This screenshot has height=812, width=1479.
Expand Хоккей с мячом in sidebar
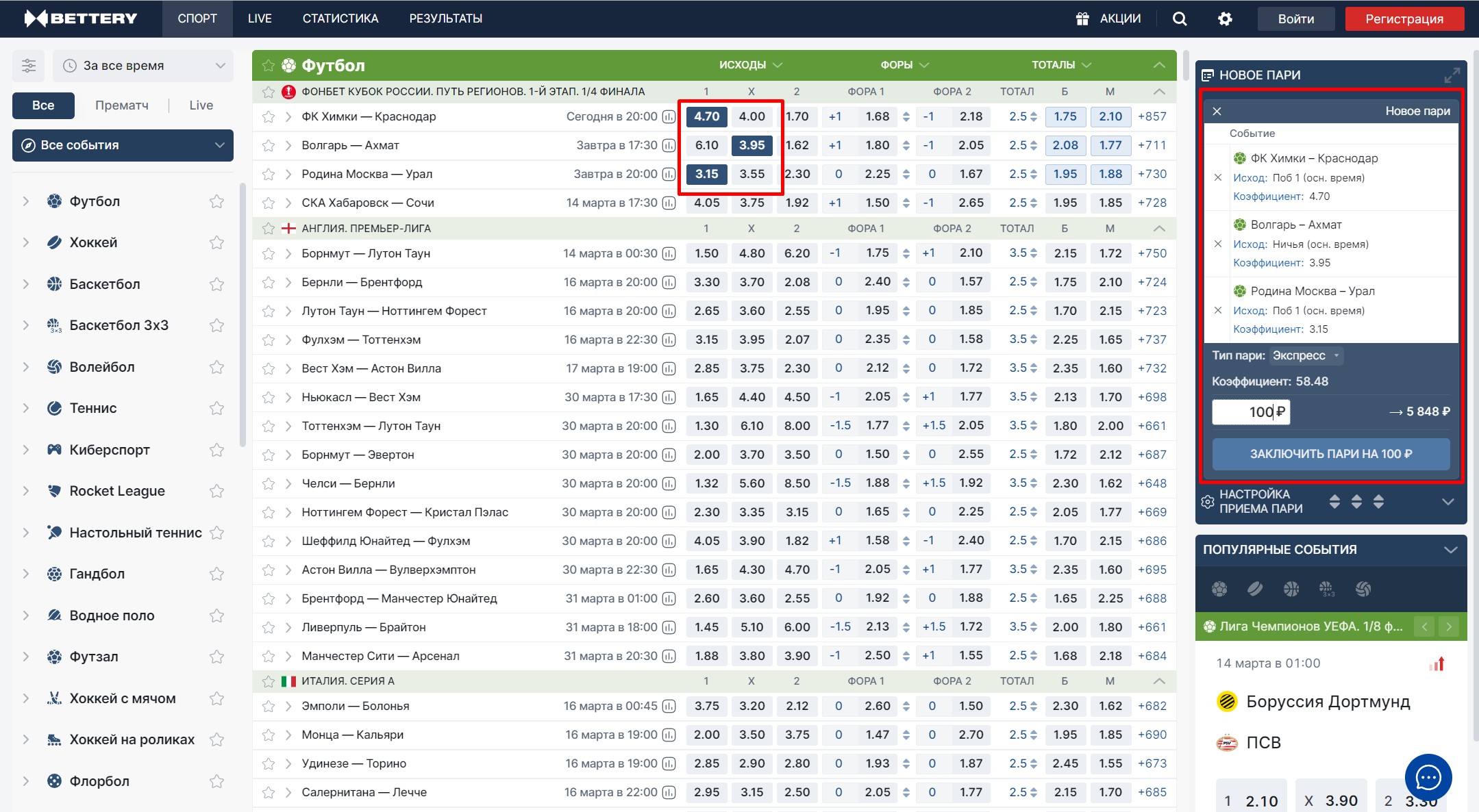pos(26,698)
